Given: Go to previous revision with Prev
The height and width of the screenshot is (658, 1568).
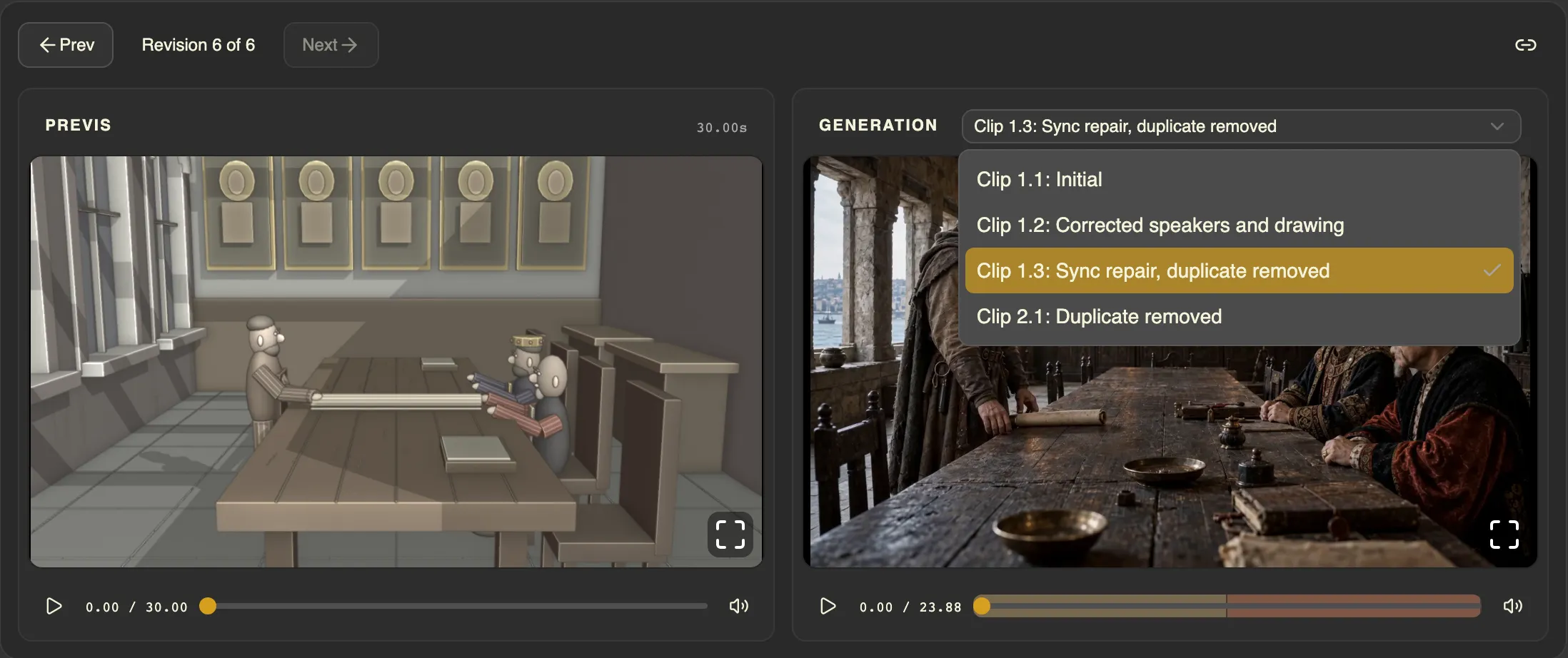Looking at the screenshot, I should click(66, 45).
